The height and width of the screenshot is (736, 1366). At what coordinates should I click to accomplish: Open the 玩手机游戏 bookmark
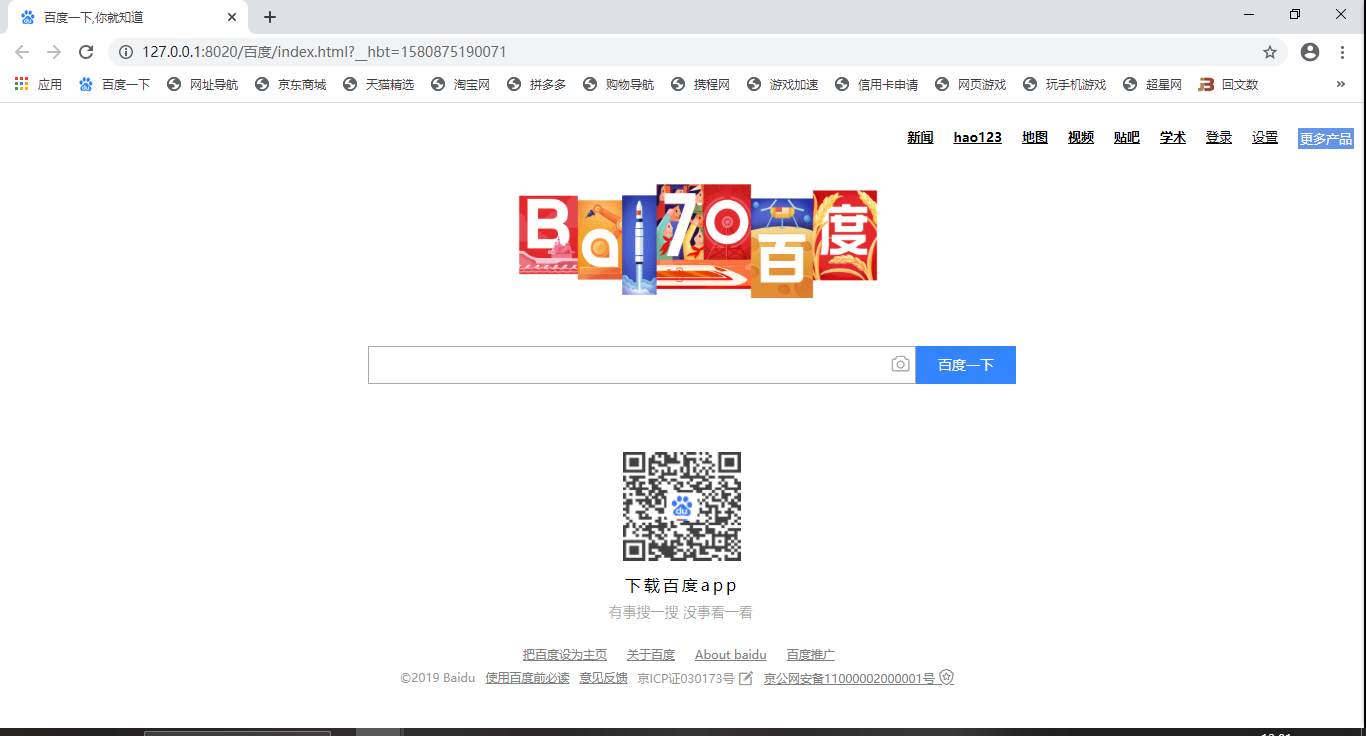pos(1064,85)
